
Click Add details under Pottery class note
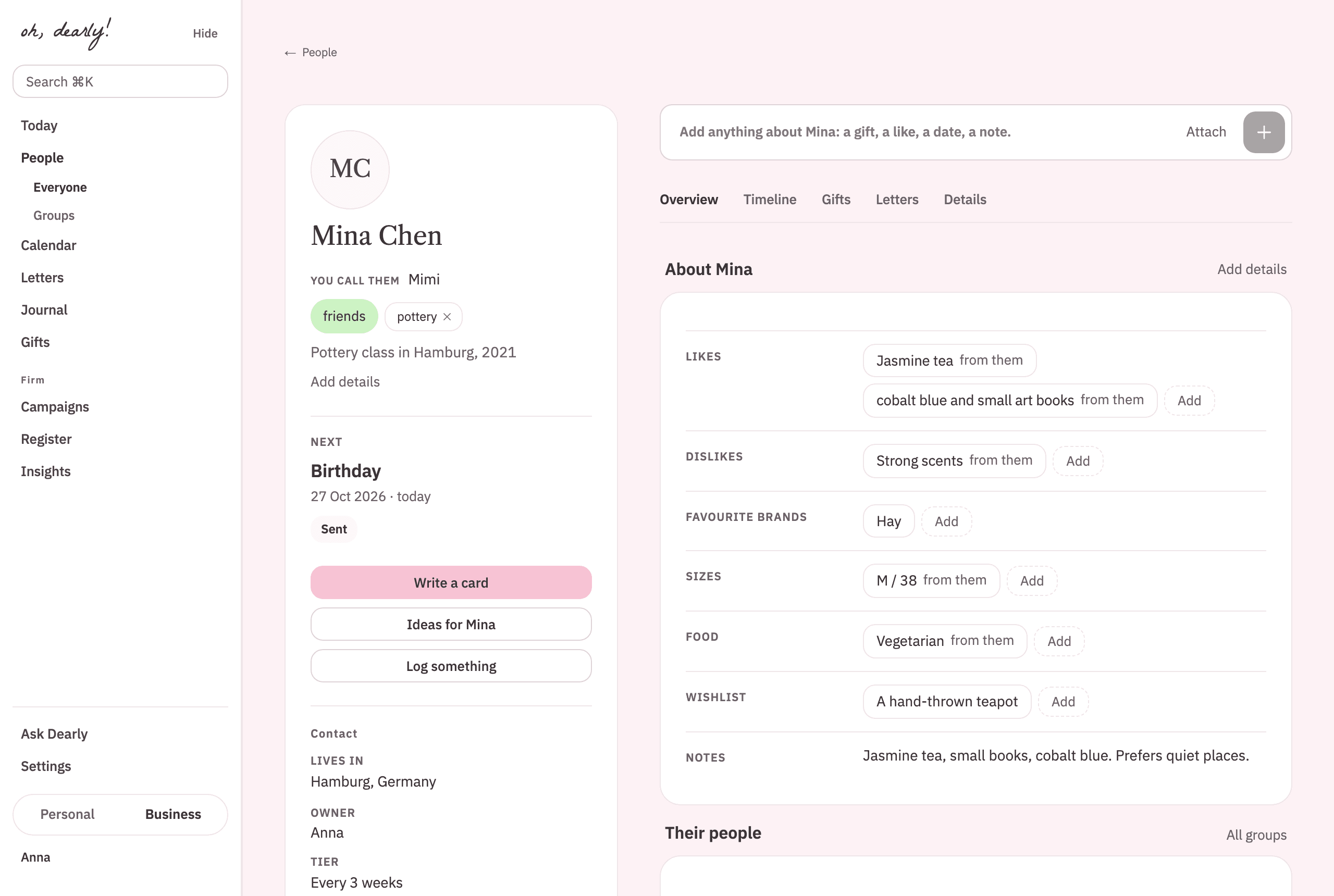[x=344, y=382]
